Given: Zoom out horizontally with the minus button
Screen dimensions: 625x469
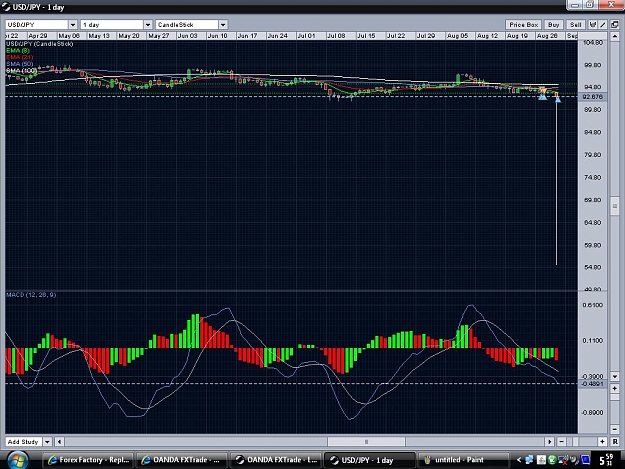Looking at the screenshot, I should tap(561, 442).
